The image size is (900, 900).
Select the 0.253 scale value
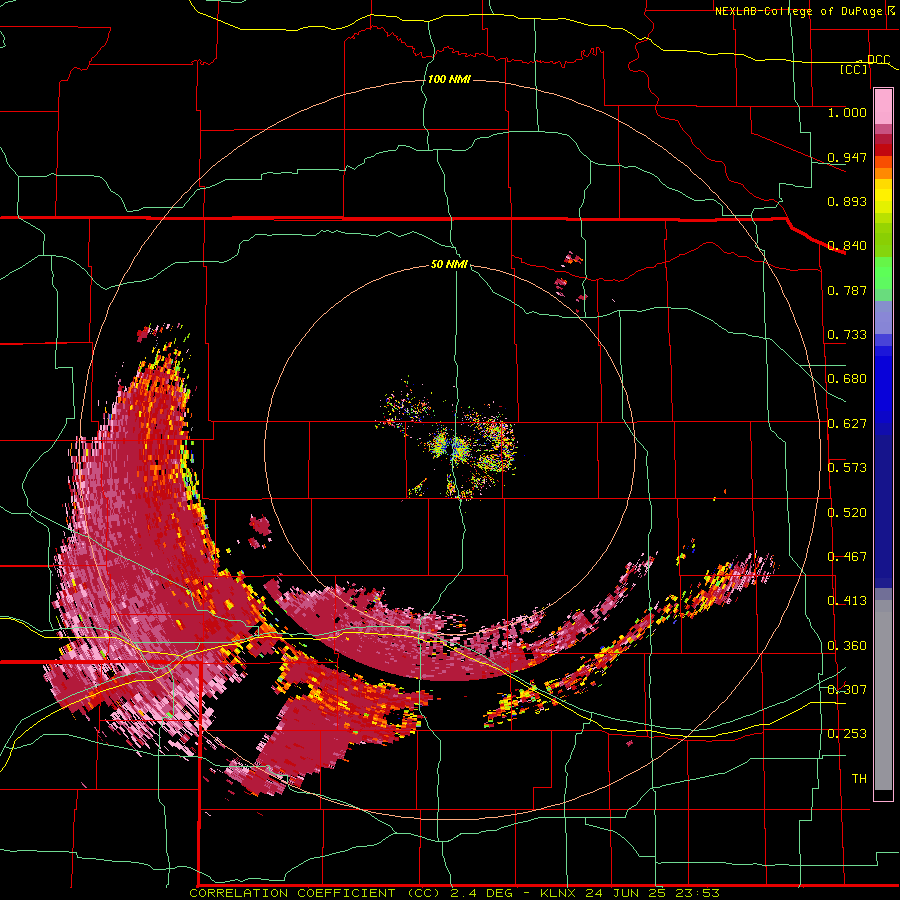tap(847, 734)
